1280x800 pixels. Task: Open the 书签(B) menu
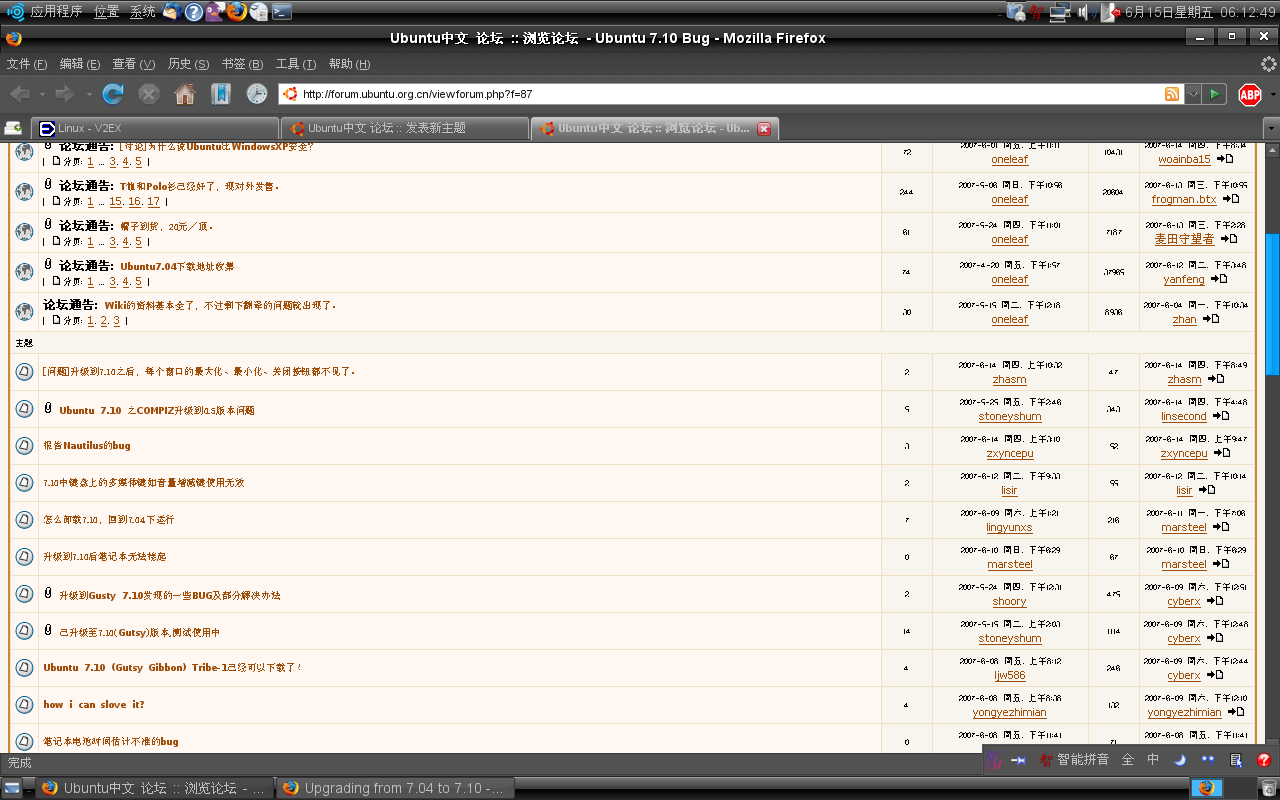pyautogui.click(x=242, y=64)
